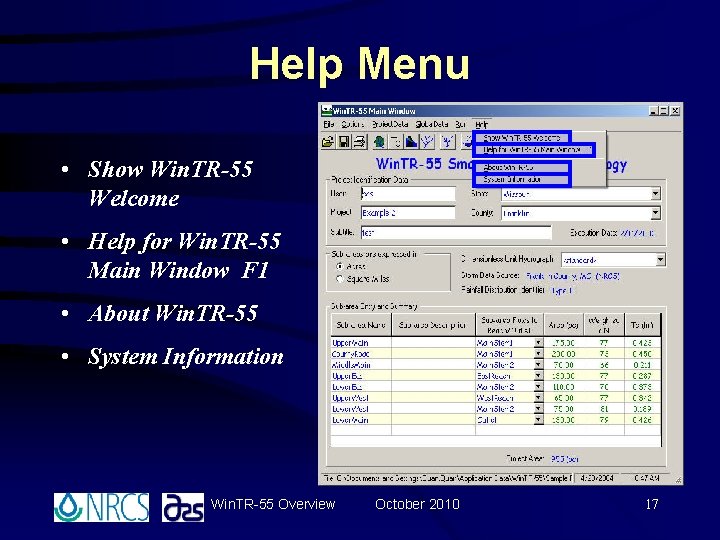Select the LowerEast sub-area name cell

pyautogui.click(x=361, y=387)
